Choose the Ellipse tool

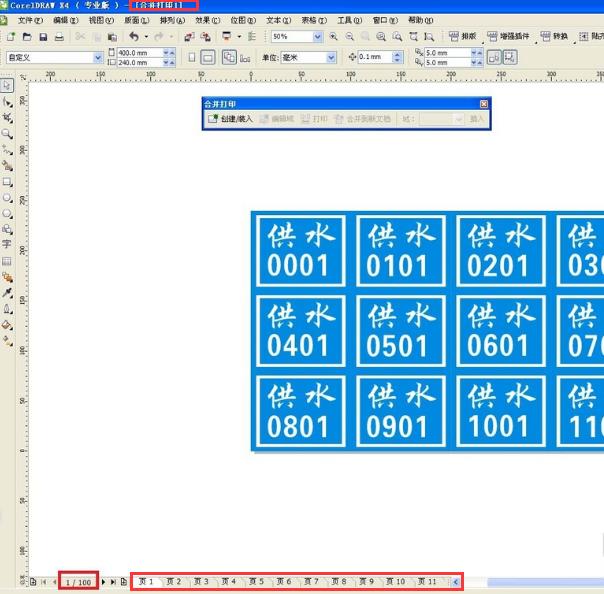click(7, 198)
